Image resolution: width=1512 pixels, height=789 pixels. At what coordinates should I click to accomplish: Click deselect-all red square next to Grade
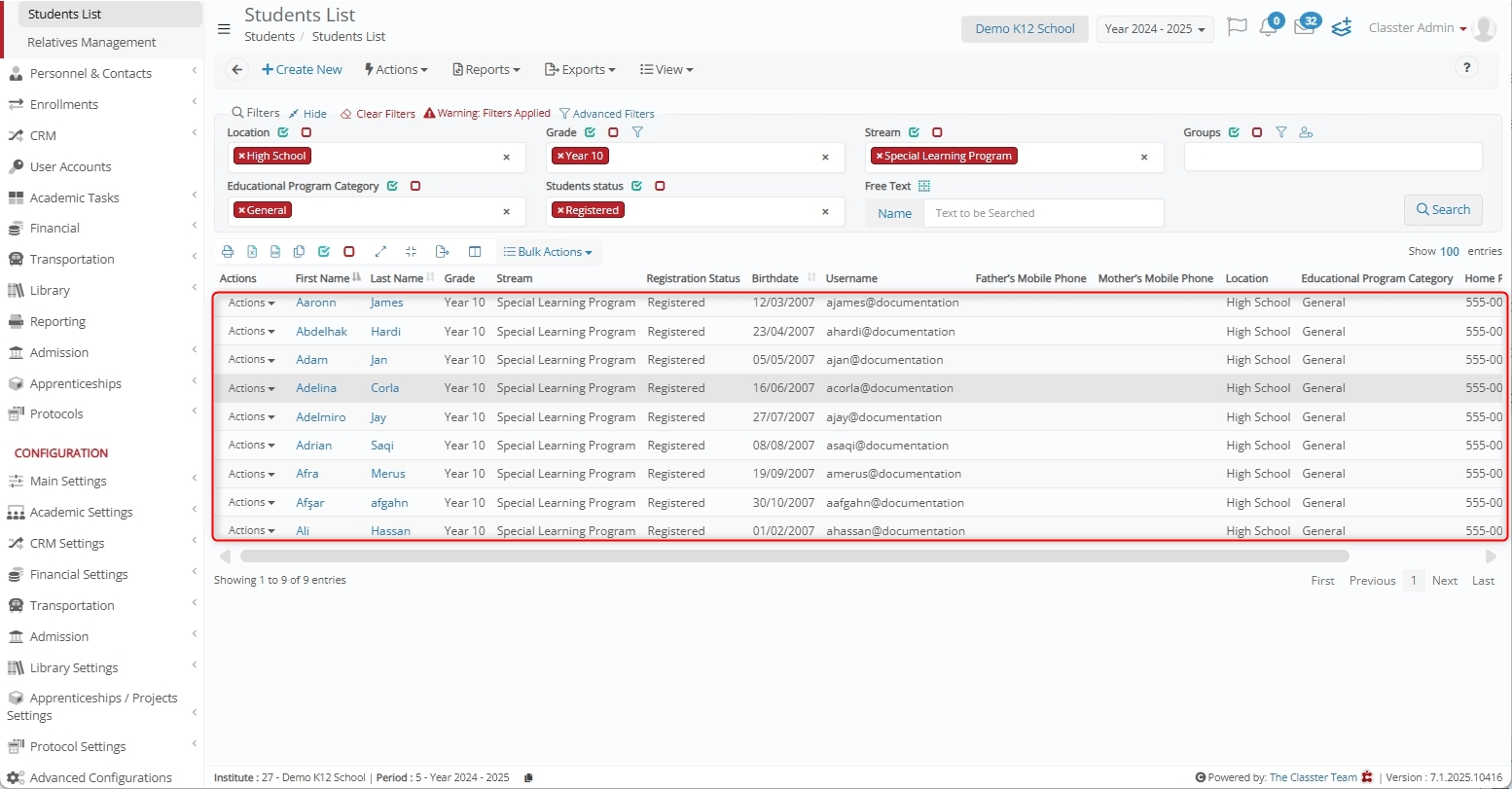pyautogui.click(x=613, y=132)
